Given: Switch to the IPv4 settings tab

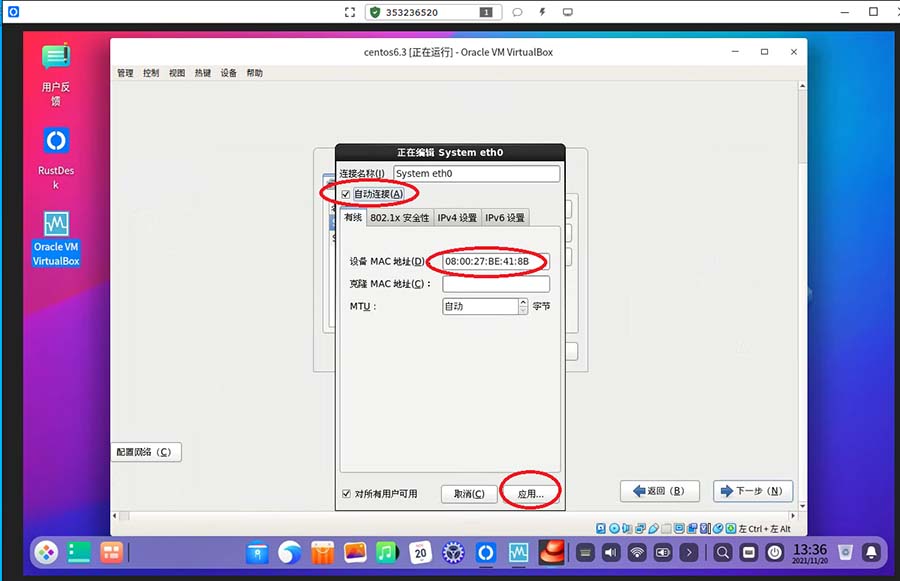Looking at the screenshot, I should [x=457, y=218].
